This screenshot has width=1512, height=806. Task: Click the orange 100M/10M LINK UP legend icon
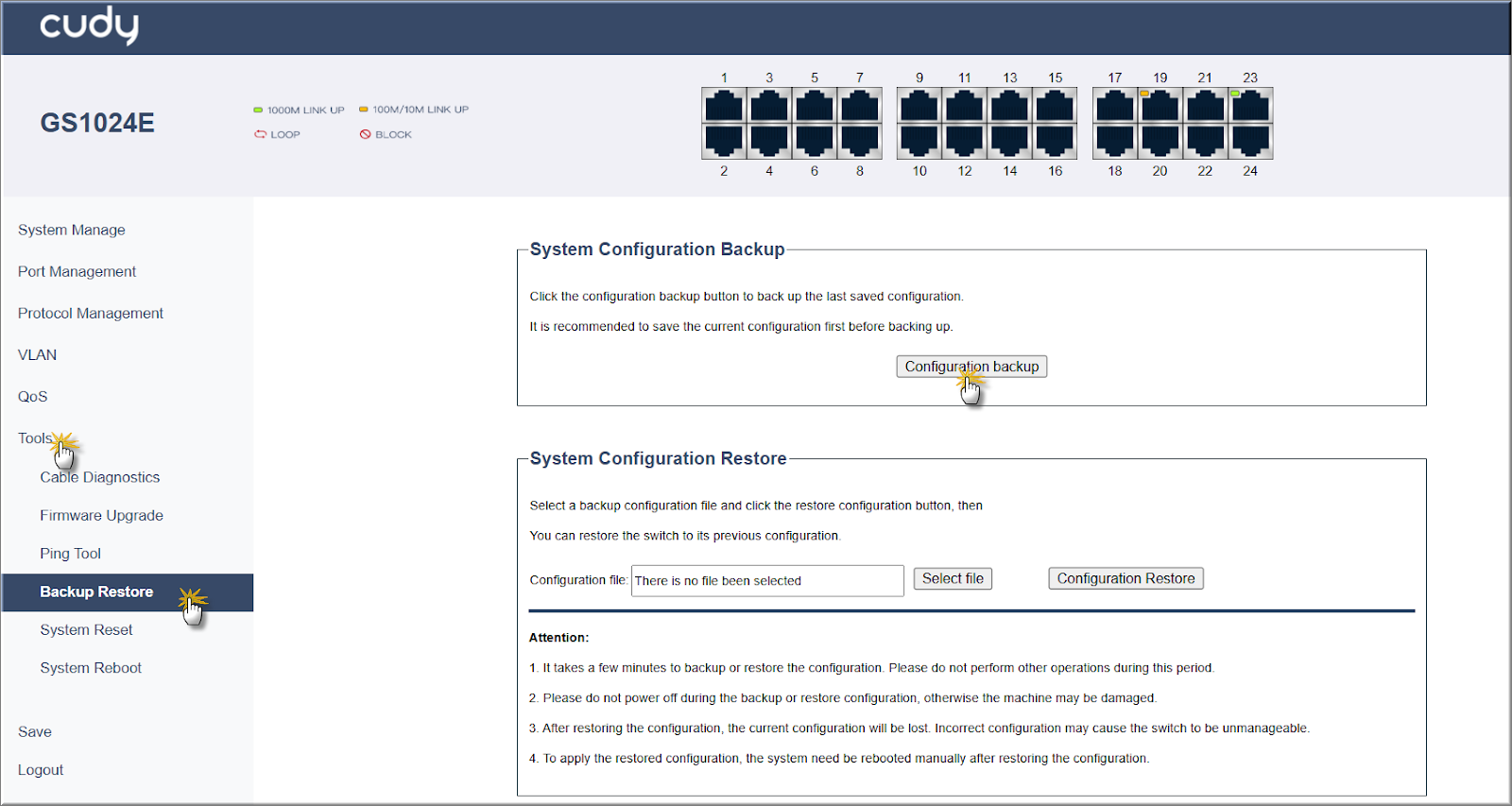click(364, 110)
